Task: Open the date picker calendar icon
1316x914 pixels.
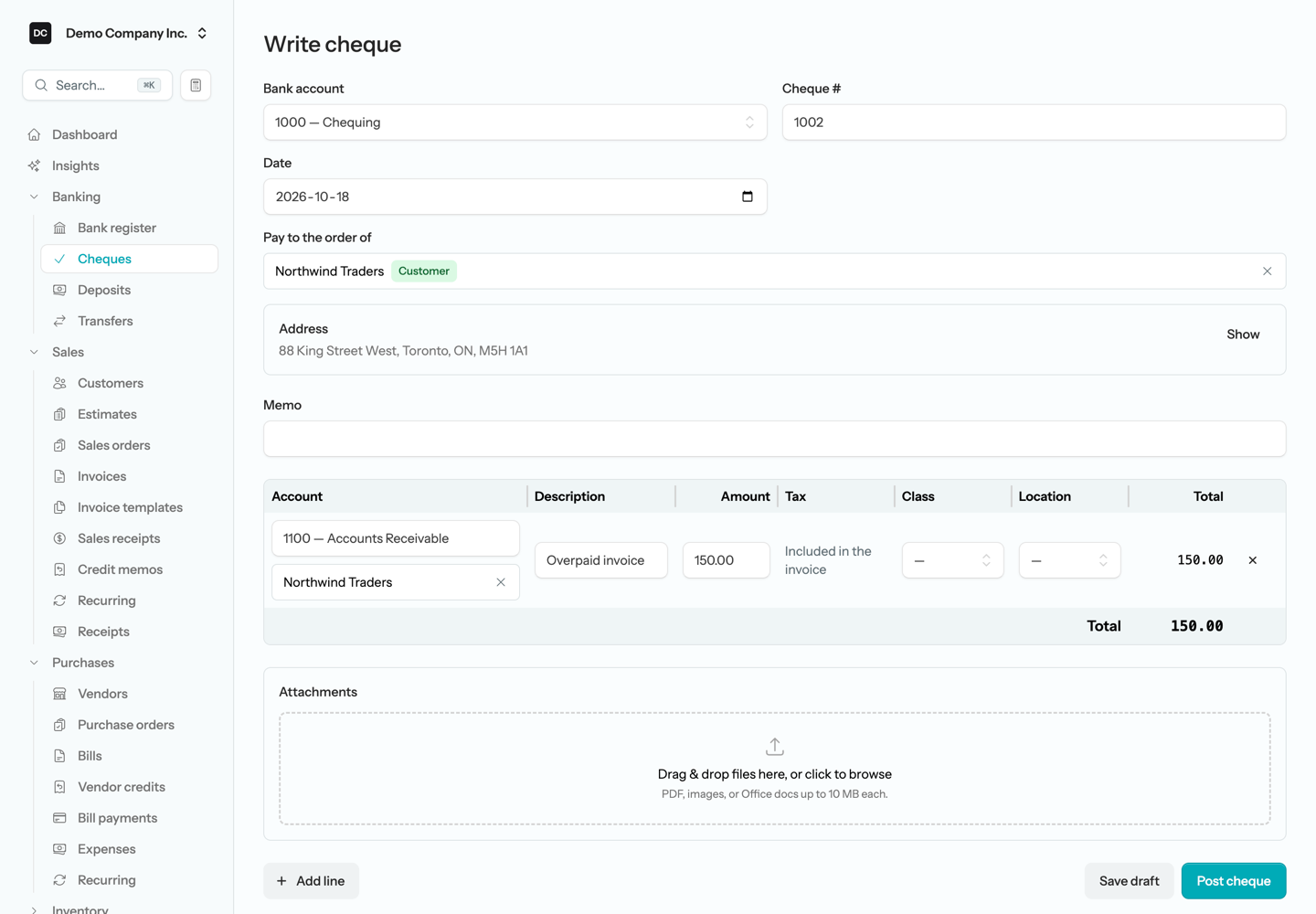Action: pos(748,197)
